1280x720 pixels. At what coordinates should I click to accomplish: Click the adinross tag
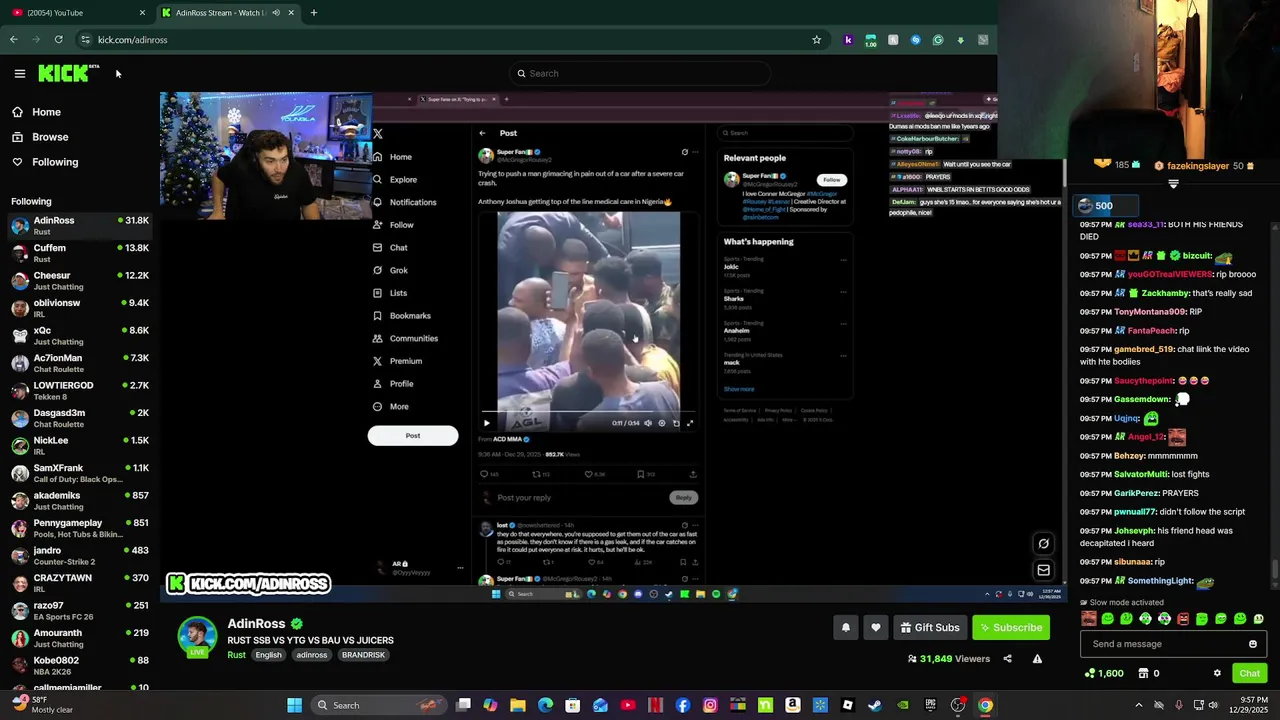point(311,655)
